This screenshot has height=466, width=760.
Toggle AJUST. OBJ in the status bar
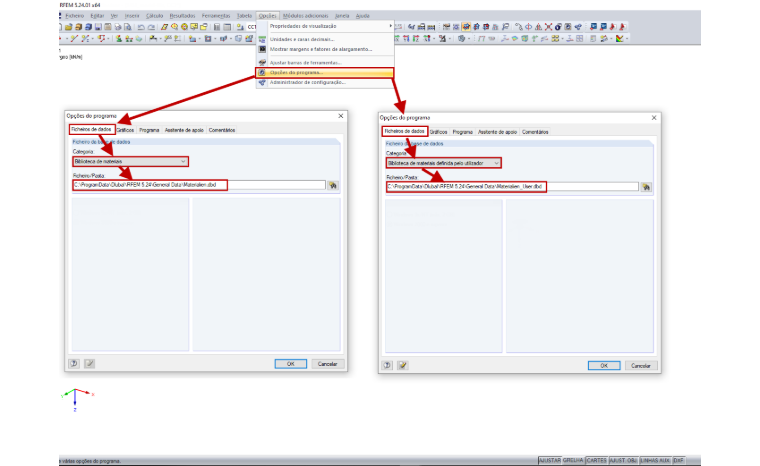click(x=623, y=460)
